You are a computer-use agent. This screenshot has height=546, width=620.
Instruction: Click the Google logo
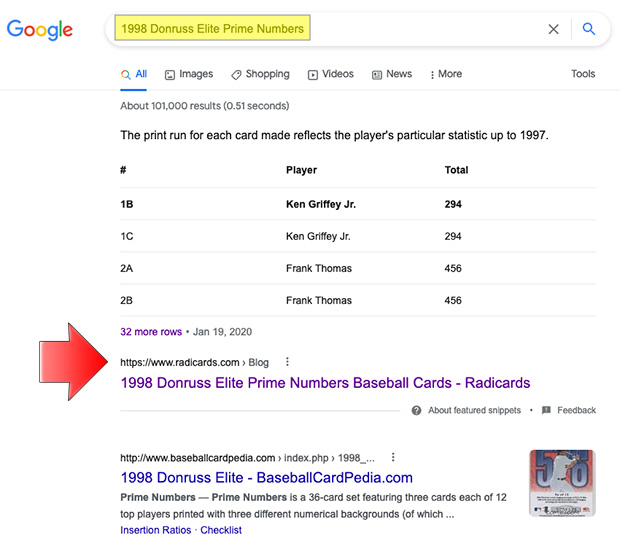pos(40,30)
